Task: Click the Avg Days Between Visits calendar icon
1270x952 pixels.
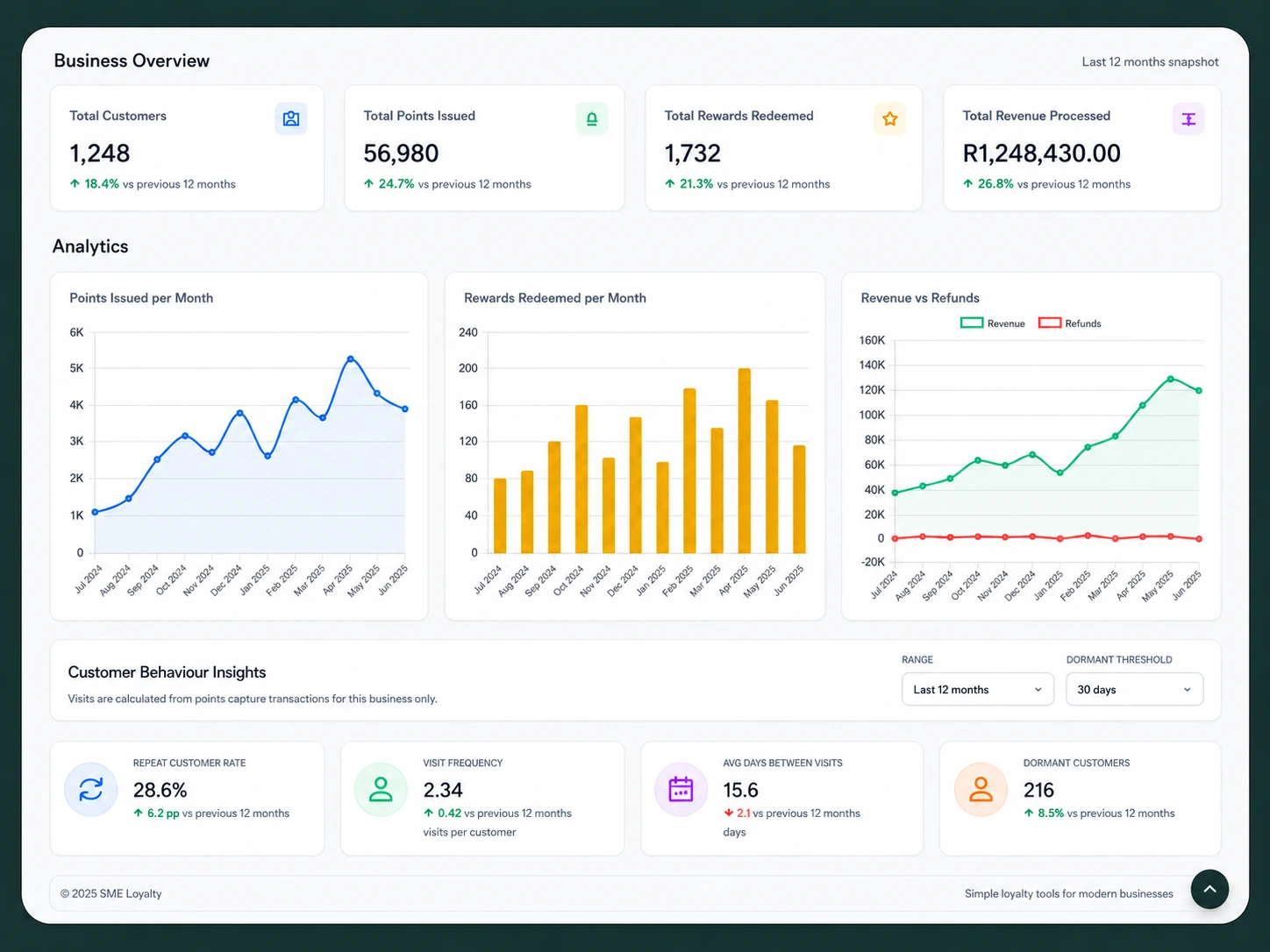Action: [681, 790]
